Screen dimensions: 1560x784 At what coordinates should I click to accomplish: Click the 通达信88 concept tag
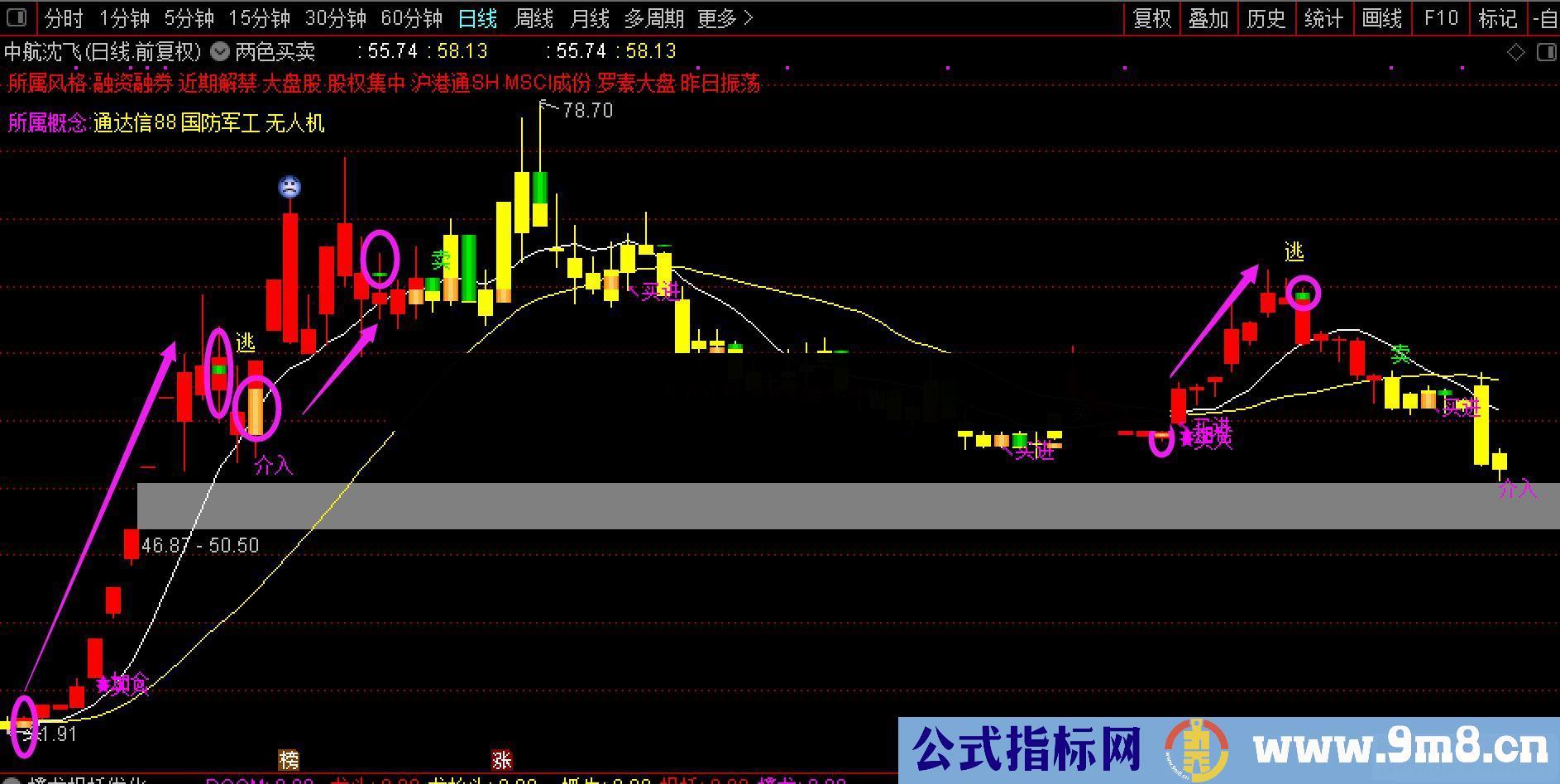click(135, 123)
